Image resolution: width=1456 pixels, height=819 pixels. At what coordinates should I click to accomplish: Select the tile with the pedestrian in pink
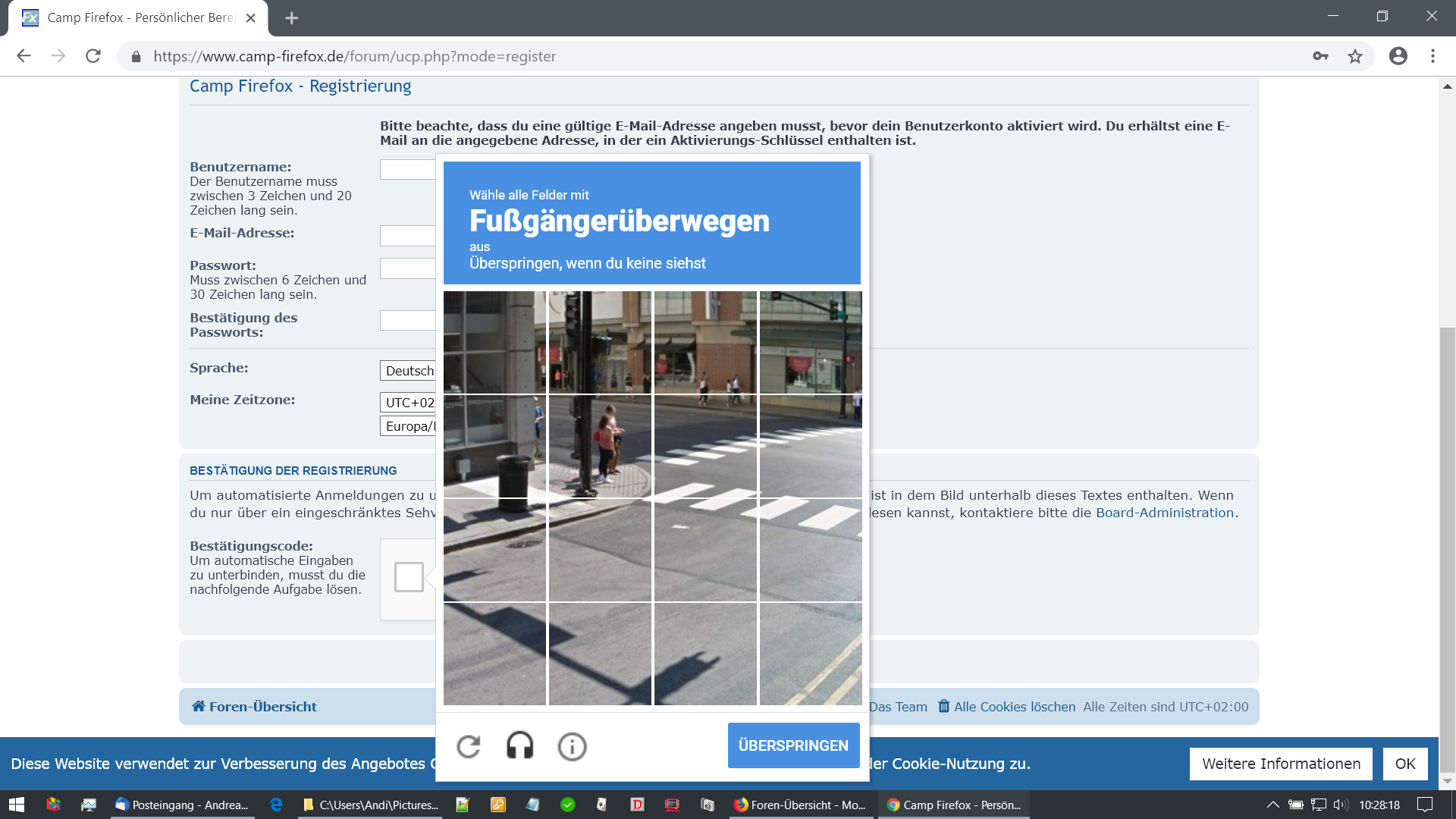click(600, 447)
